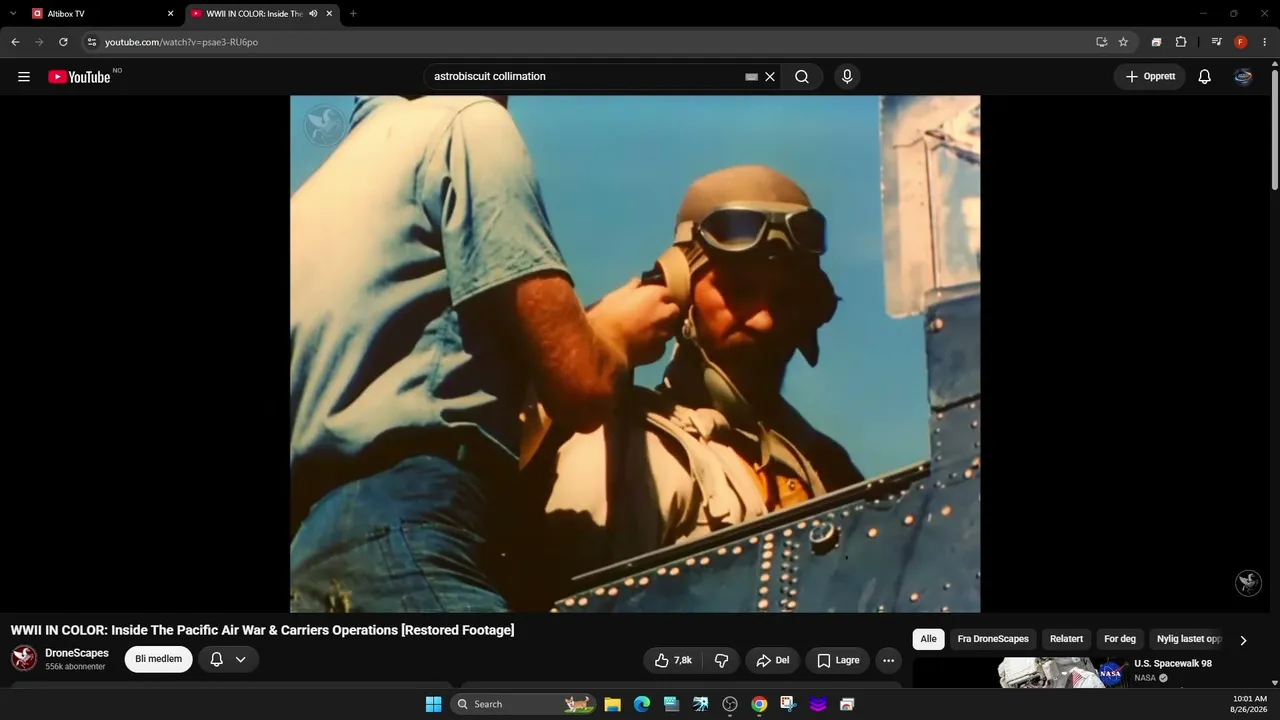Select the "For deg" filter chip

tap(1120, 639)
